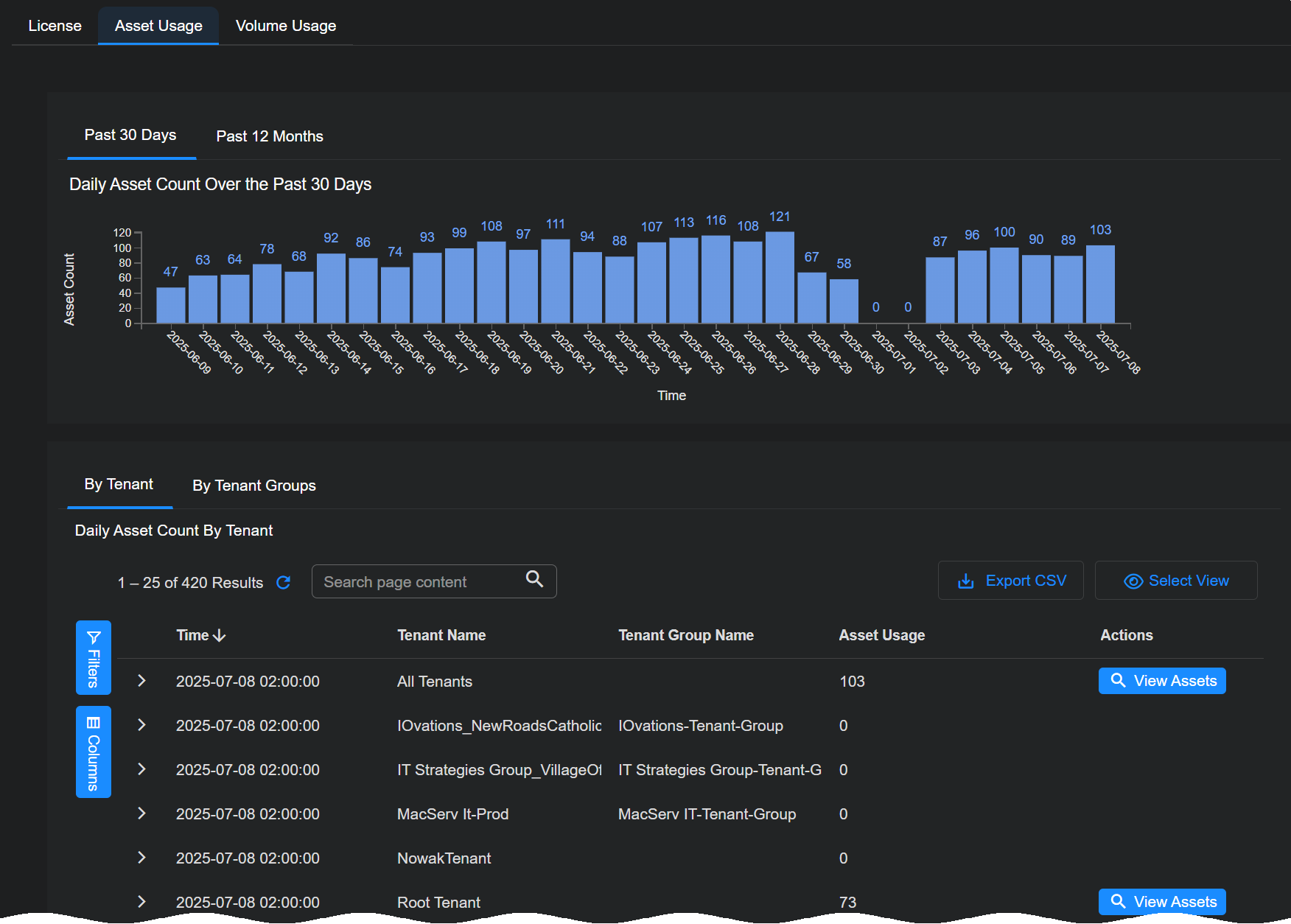1291x924 pixels.
Task: Click the 2025-06-27 bar showing 121
Action: [x=780, y=278]
